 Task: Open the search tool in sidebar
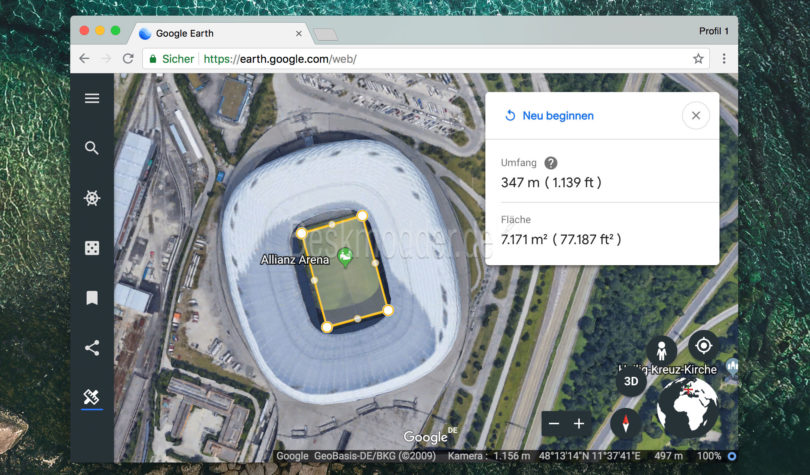coord(92,148)
